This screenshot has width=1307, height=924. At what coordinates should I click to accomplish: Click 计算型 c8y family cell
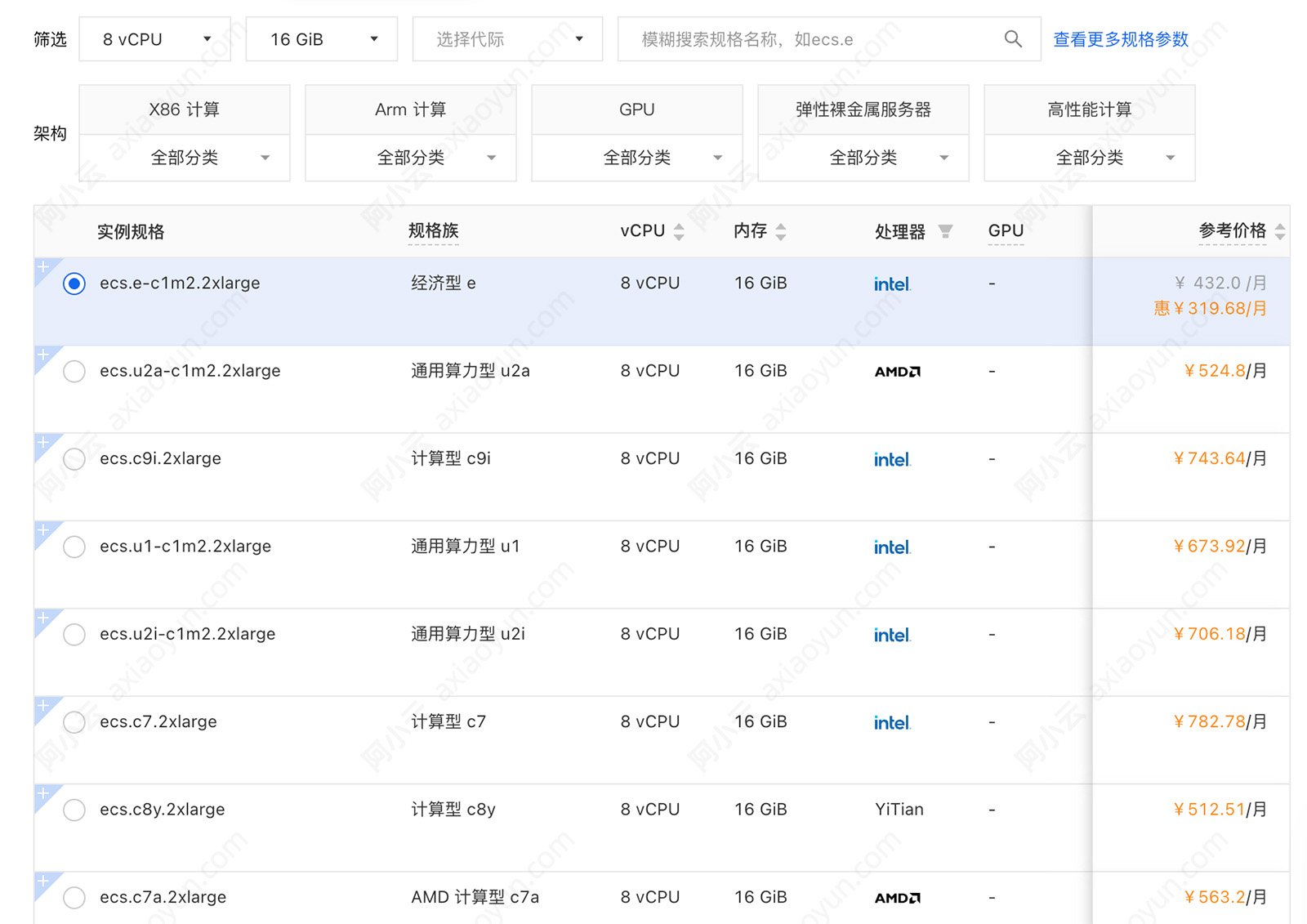click(x=453, y=810)
